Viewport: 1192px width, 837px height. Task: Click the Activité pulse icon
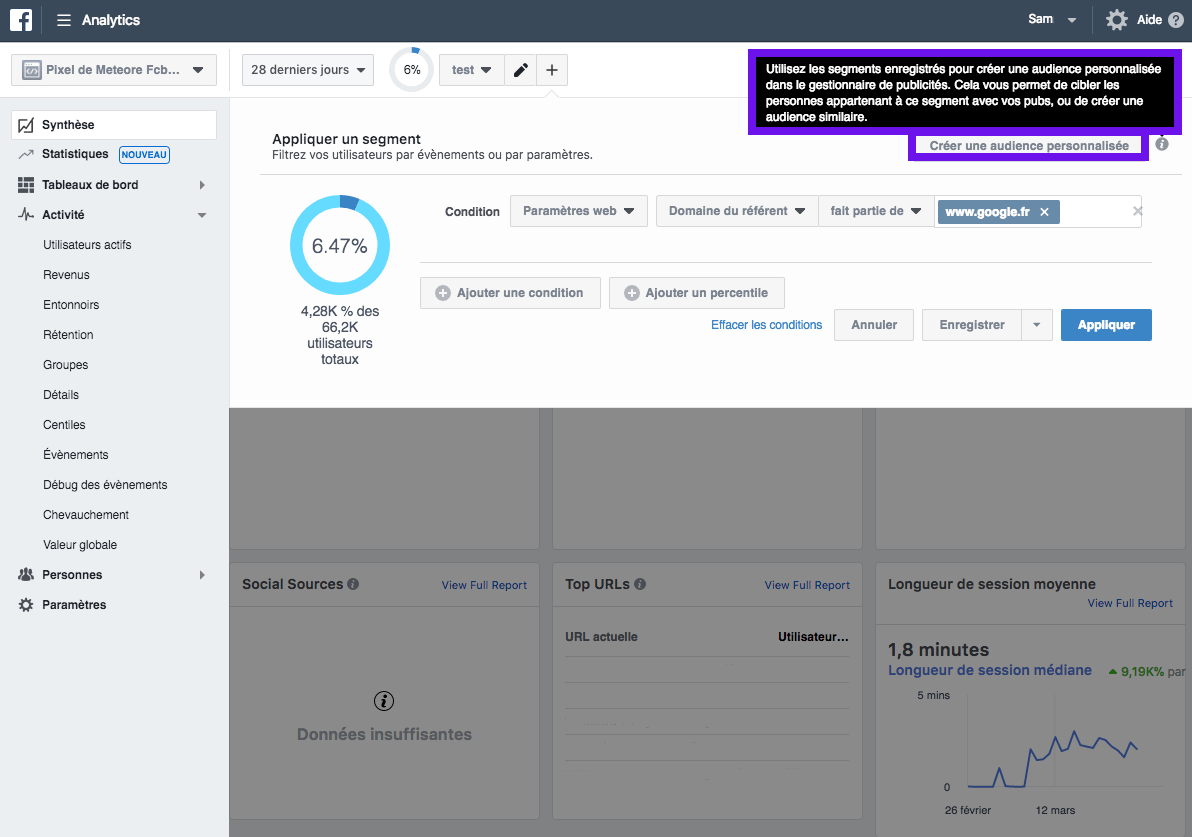(x=26, y=214)
